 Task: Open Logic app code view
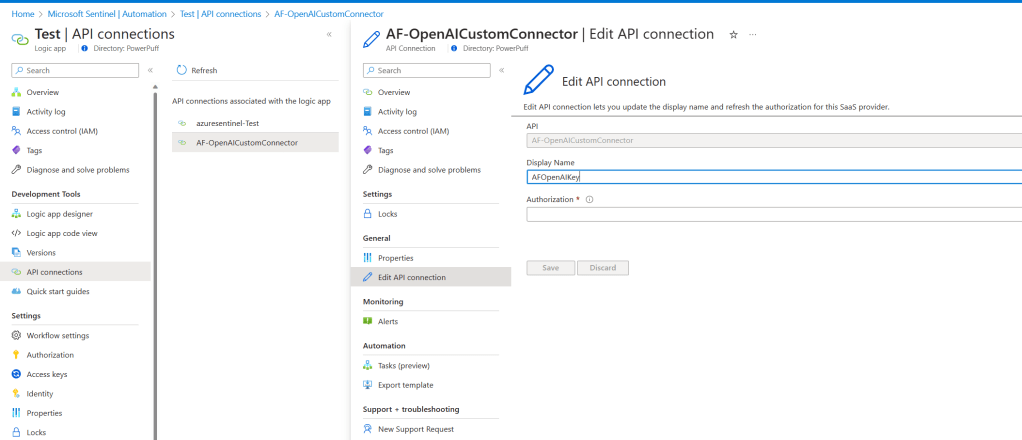tap(61, 233)
